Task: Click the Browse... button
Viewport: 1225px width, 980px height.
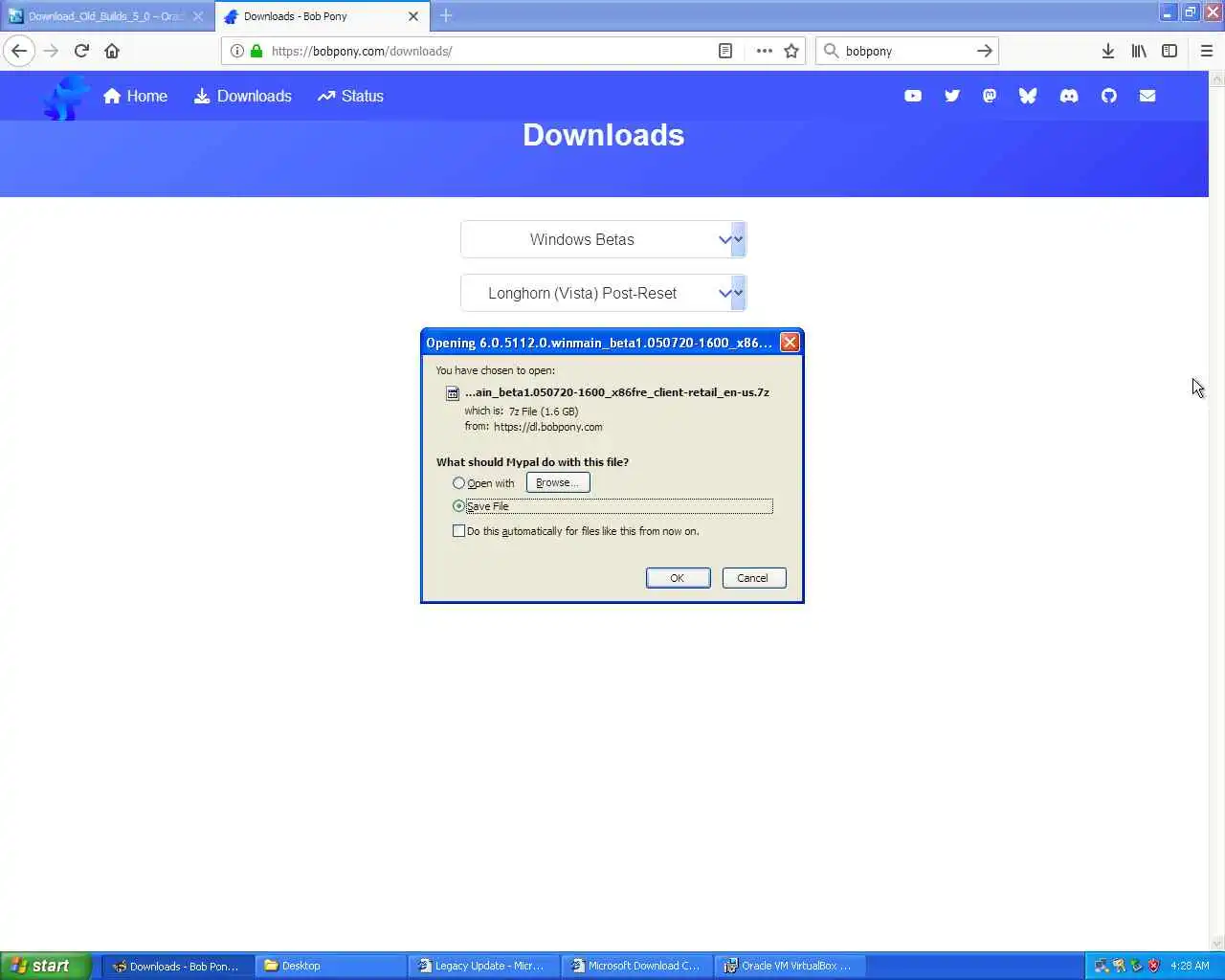Action: point(558,483)
